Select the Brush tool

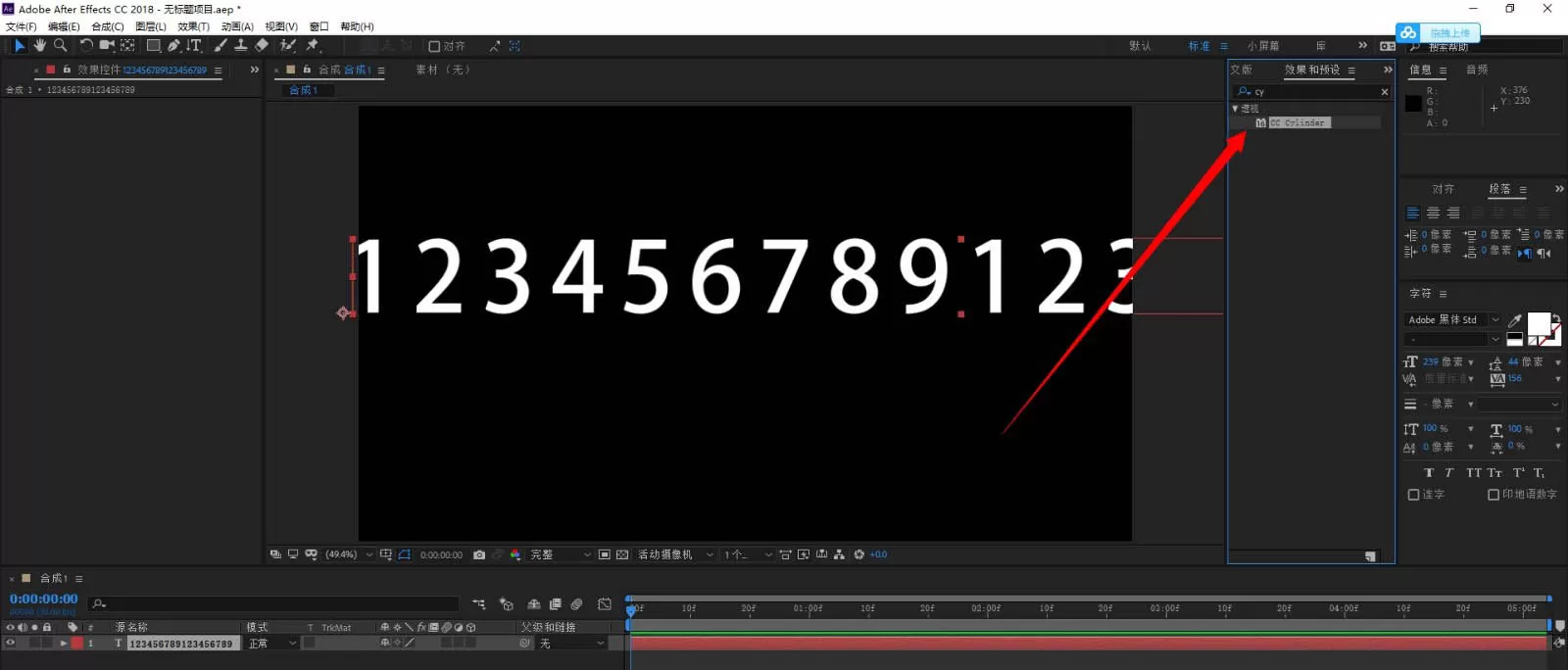click(220, 45)
